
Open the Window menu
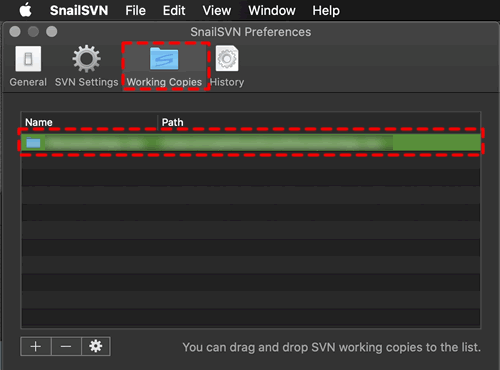click(x=272, y=10)
